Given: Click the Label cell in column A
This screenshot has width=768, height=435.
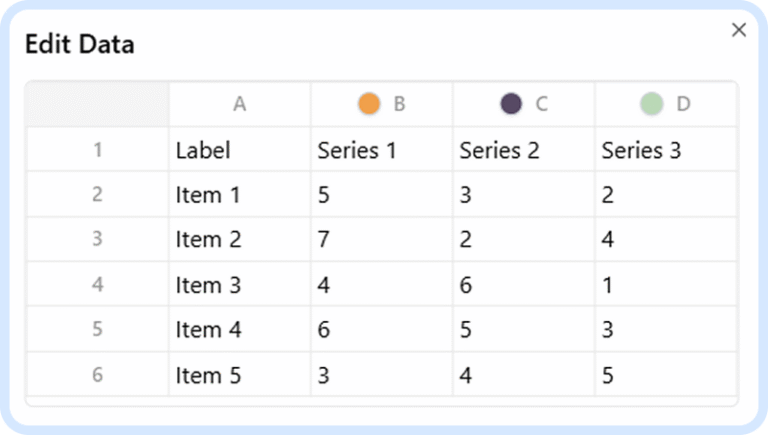Looking at the screenshot, I should pyautogui.click(x=239, y=150).
